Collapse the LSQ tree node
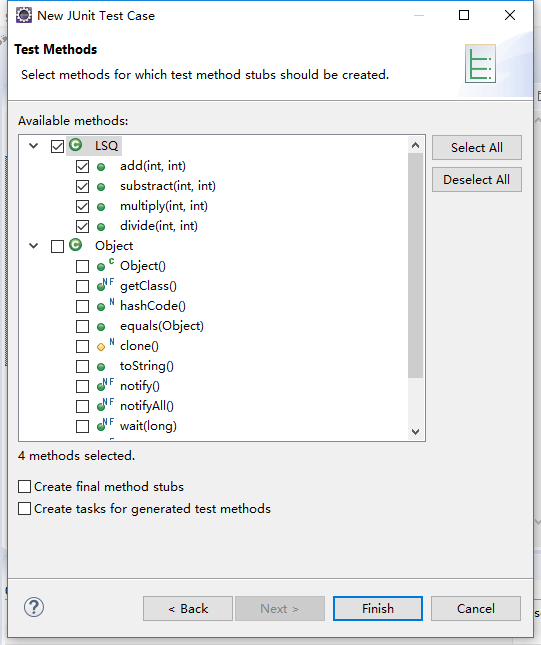The height and width of the screenshot is (645, 541). 34,146
